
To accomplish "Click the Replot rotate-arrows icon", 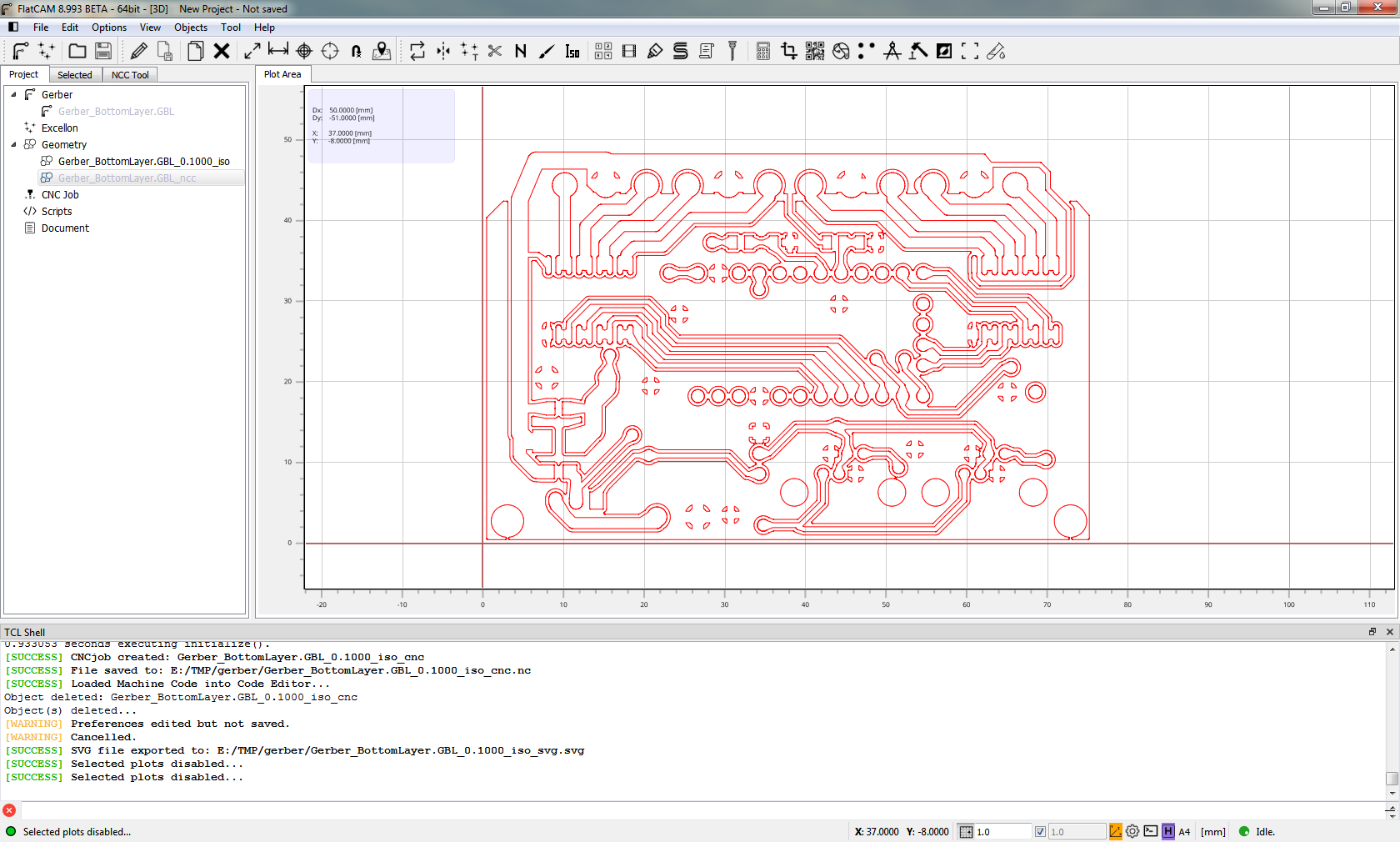I will [x=417, y=51].
